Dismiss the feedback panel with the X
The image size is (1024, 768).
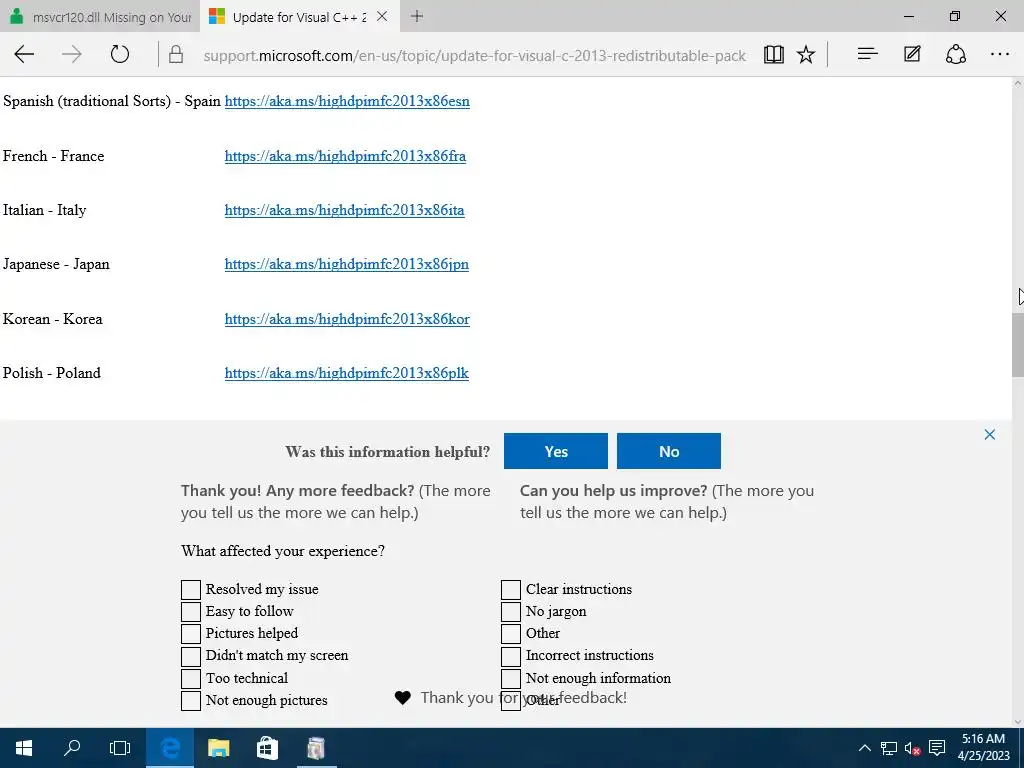pos(990,435)
